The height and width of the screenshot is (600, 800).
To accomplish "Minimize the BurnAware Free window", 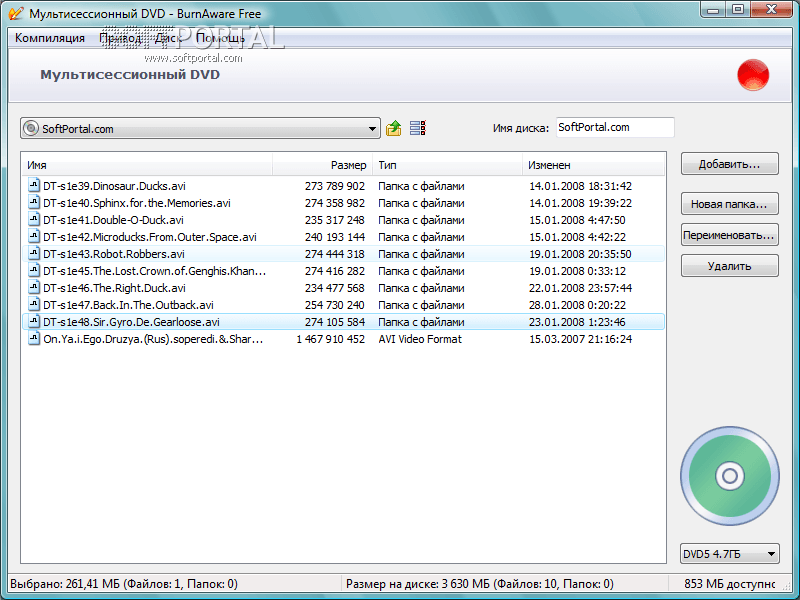I will pyautogui.click(x=713, y=10).
